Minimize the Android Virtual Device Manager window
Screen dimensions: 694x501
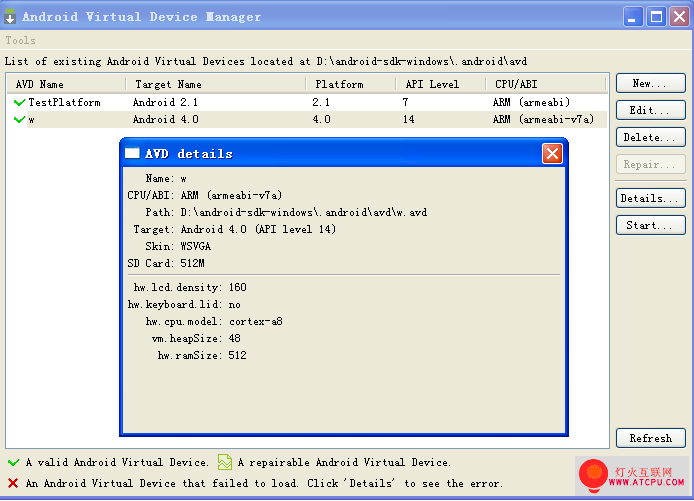click(633, 17)
